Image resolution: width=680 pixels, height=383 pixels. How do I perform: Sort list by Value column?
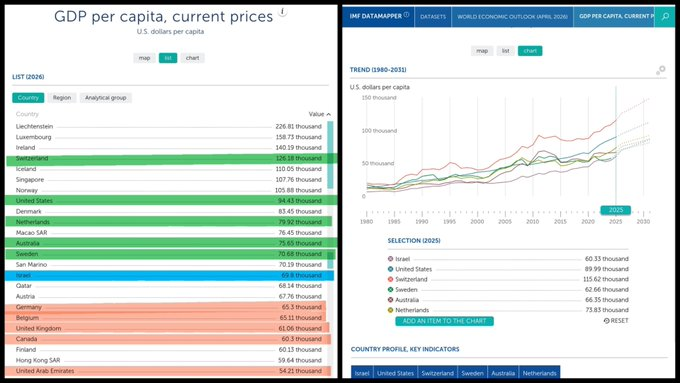click(x=320, y=114)
